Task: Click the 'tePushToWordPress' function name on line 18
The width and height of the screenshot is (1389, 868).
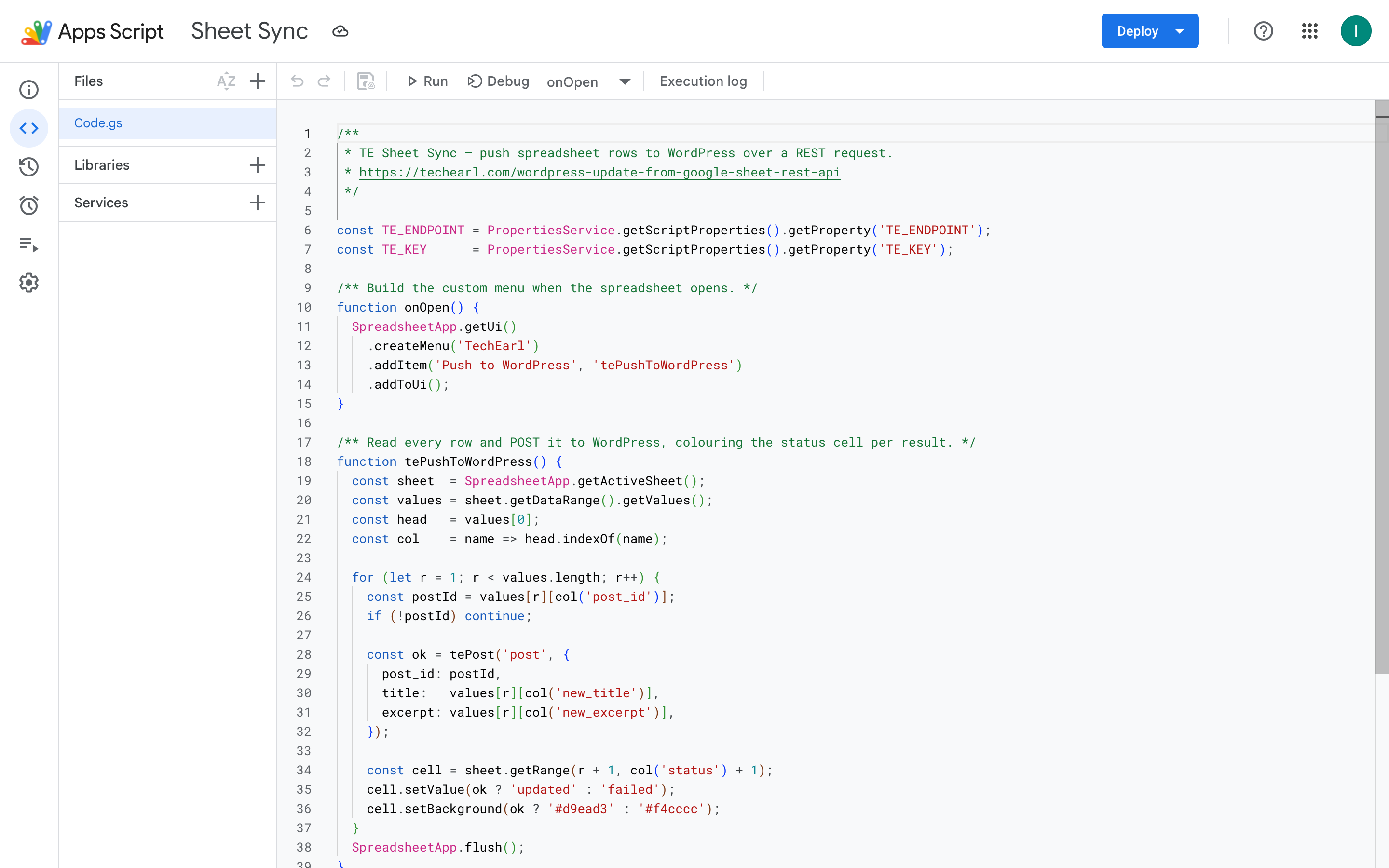Action: (x=468, y=461)
